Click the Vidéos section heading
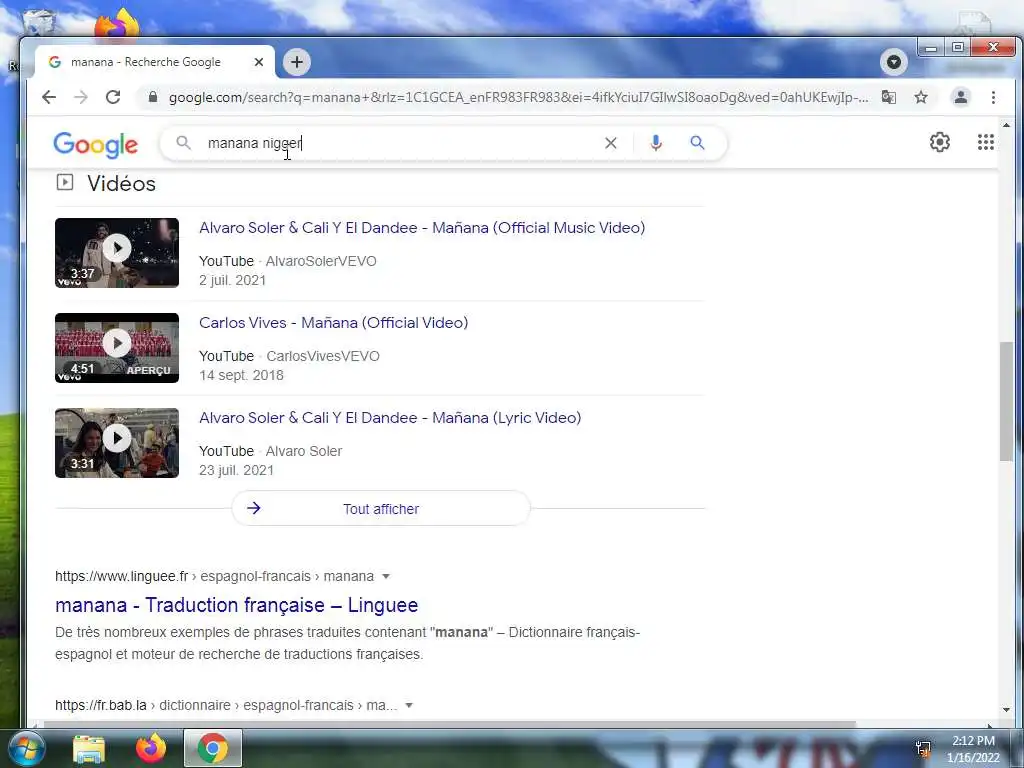The height and width of the screenshot is (768, 1024). pyautogui.click(x=121, y=184)
